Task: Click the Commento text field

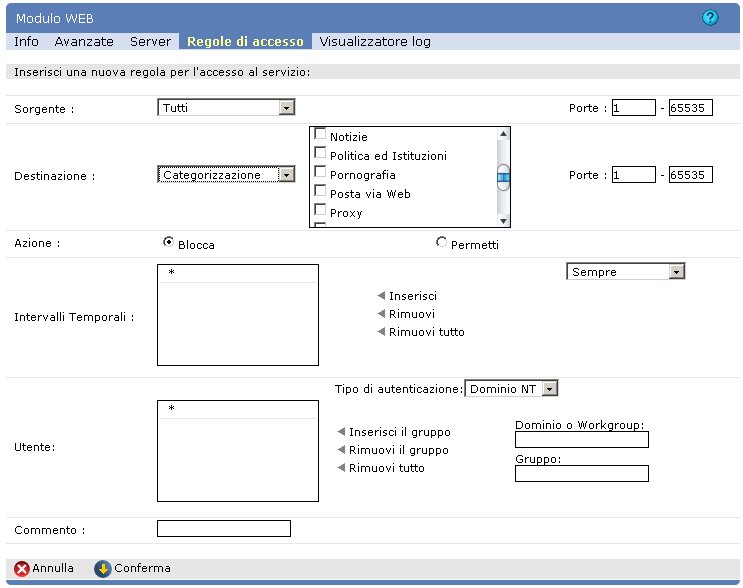Action: click(224, 528)
